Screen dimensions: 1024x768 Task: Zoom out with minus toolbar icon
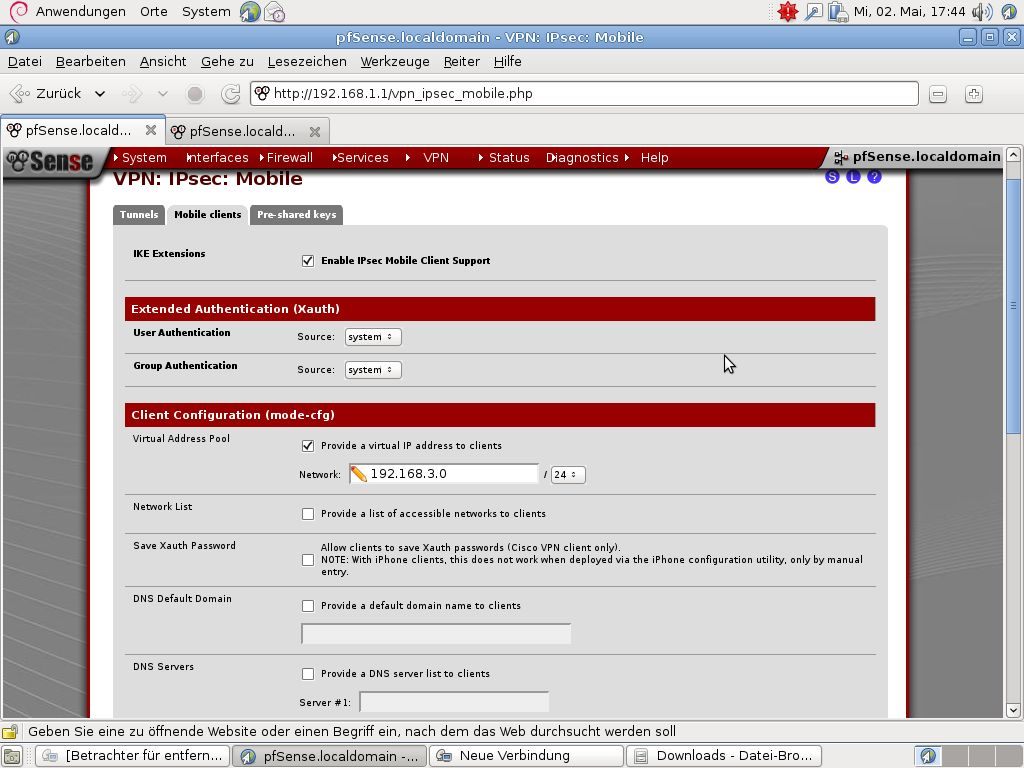938,94
